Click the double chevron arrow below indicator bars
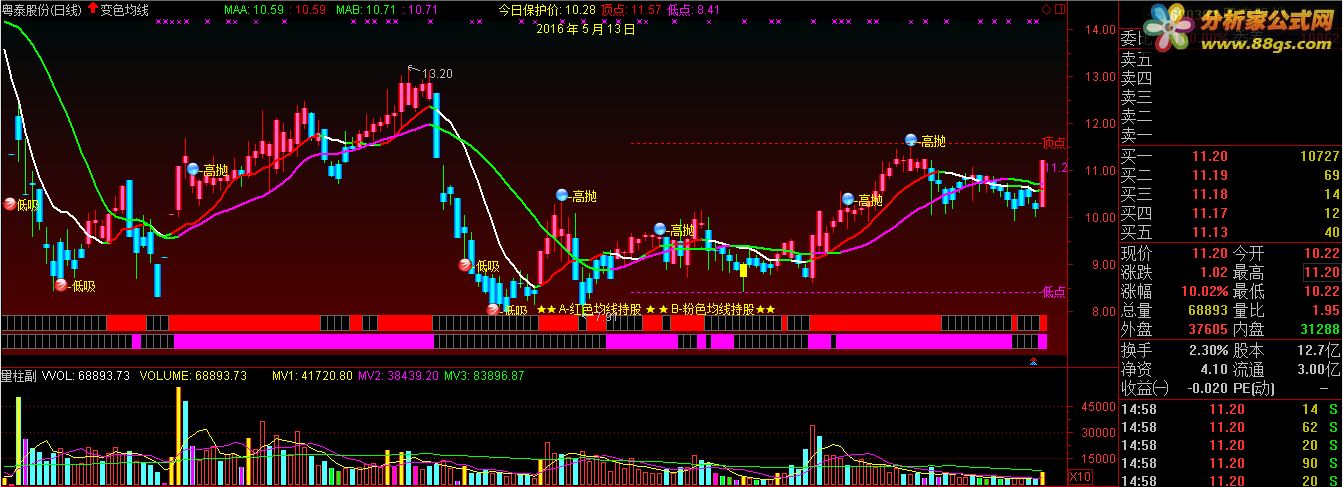The width and height of the screenshot is (1343, 487). [1034, 360]
